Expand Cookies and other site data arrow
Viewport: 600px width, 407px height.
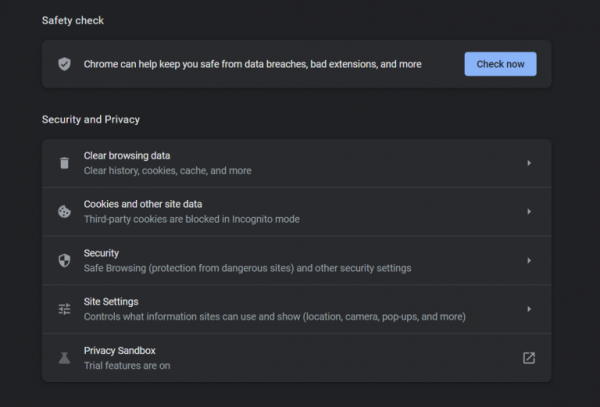point(529,212)
